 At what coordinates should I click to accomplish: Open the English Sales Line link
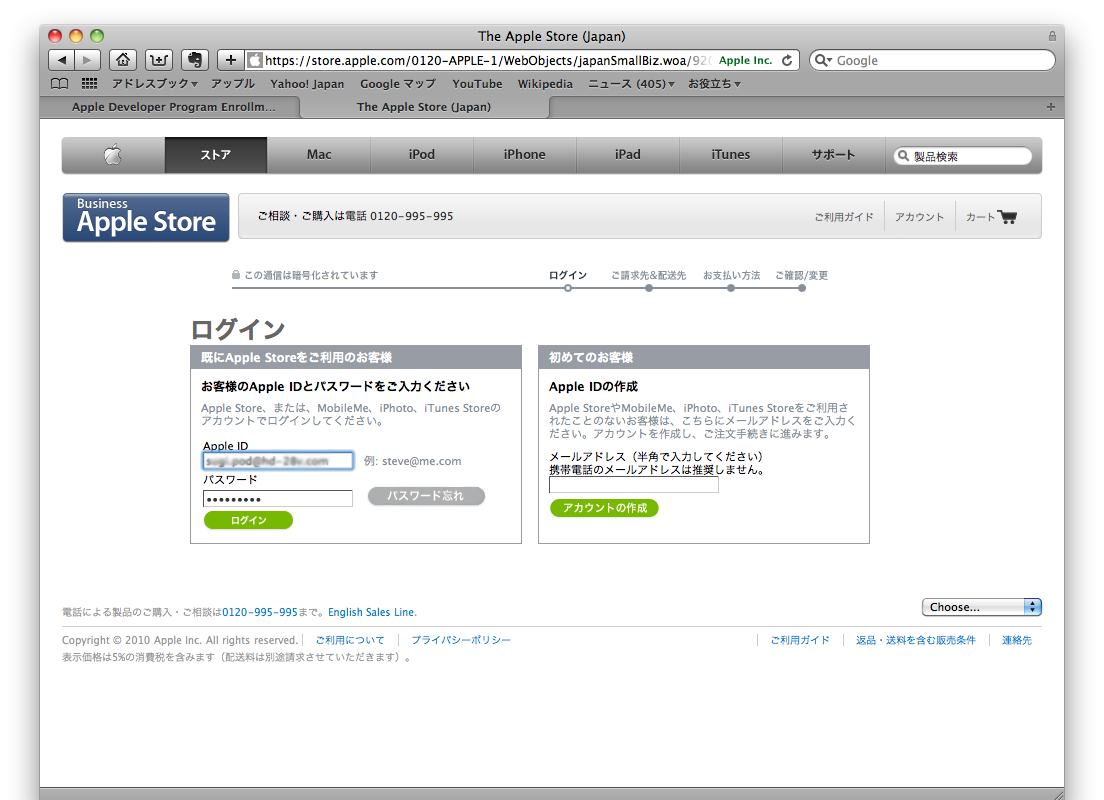click(372, 612)
